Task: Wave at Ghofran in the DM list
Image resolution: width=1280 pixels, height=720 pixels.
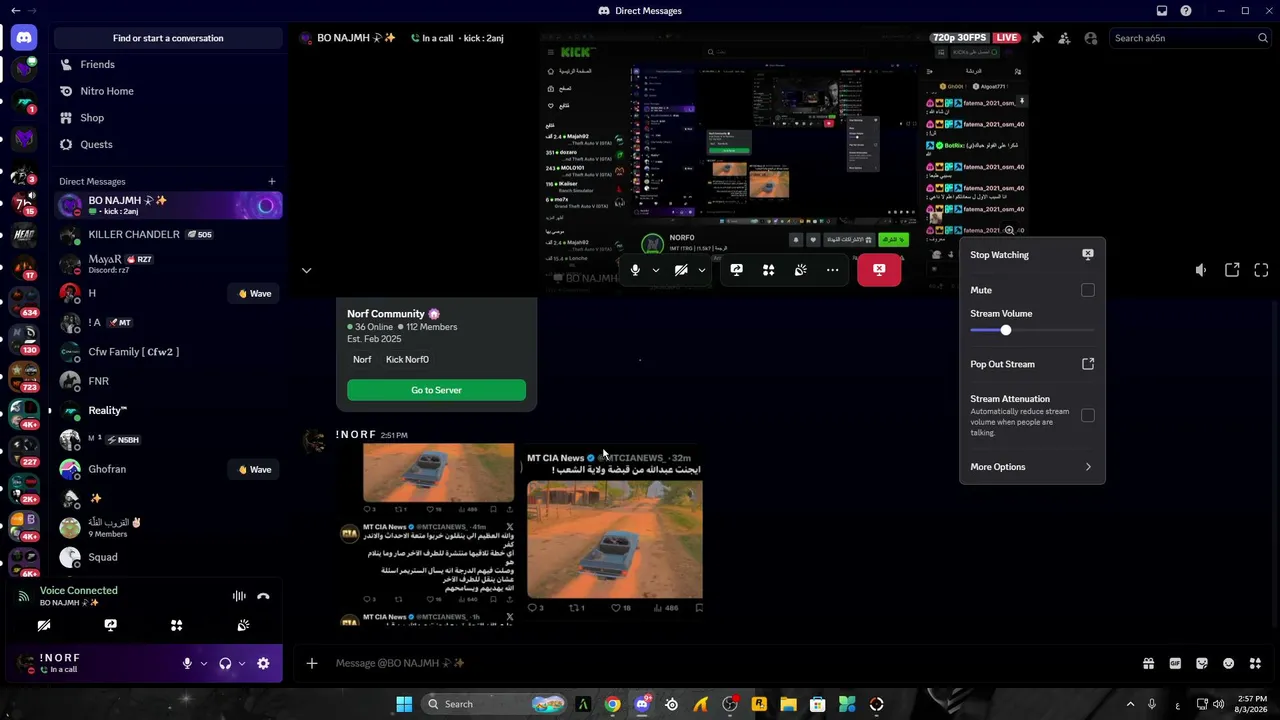Action: 254,469
